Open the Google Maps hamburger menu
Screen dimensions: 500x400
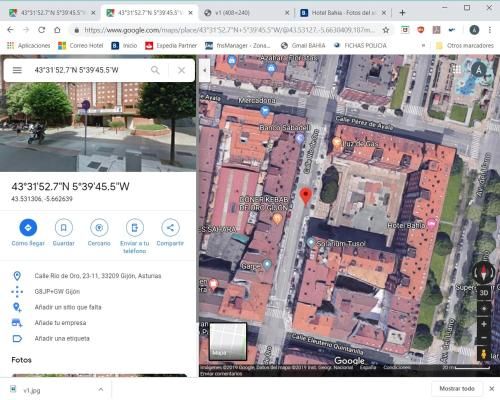coord(17,70)
